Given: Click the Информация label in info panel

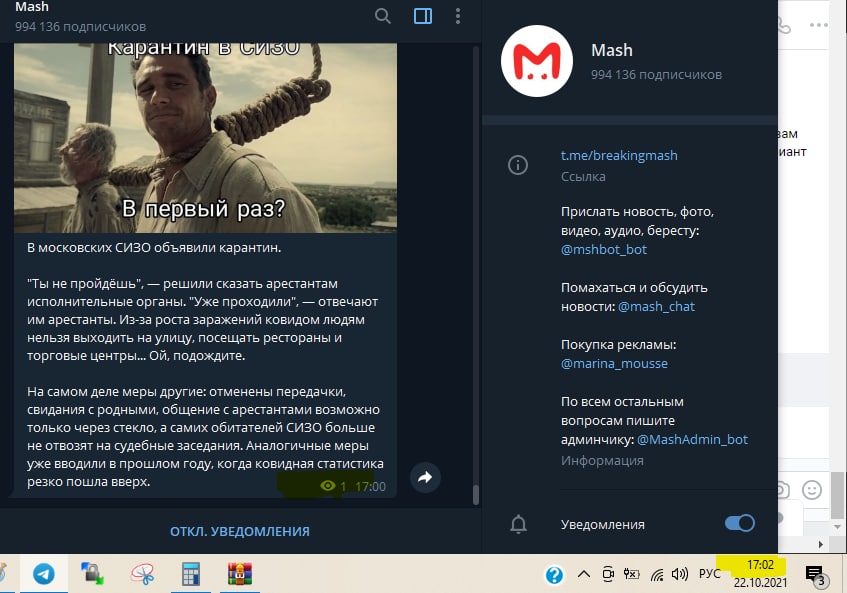Looking at the screenshot, I should click(602, 461).
